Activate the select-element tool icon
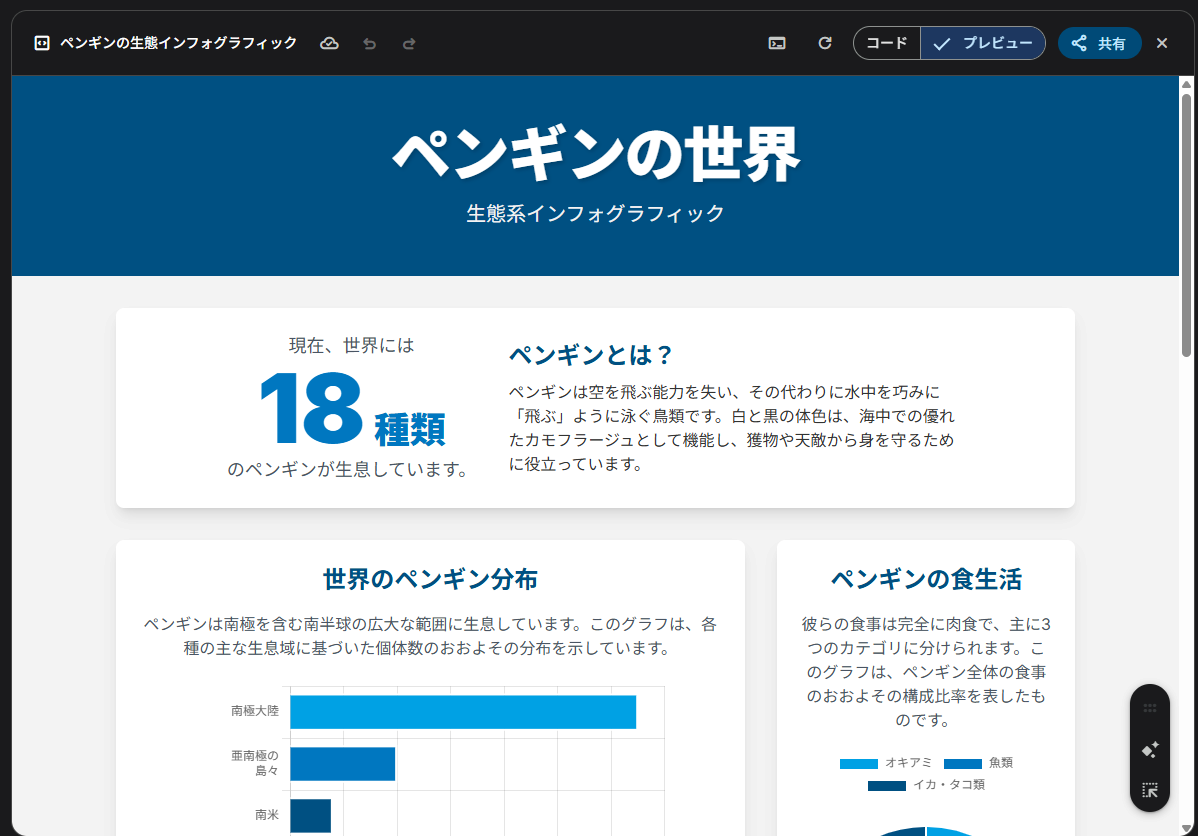Viewport: 1198px width, 836px height. tap(1149, 790)
